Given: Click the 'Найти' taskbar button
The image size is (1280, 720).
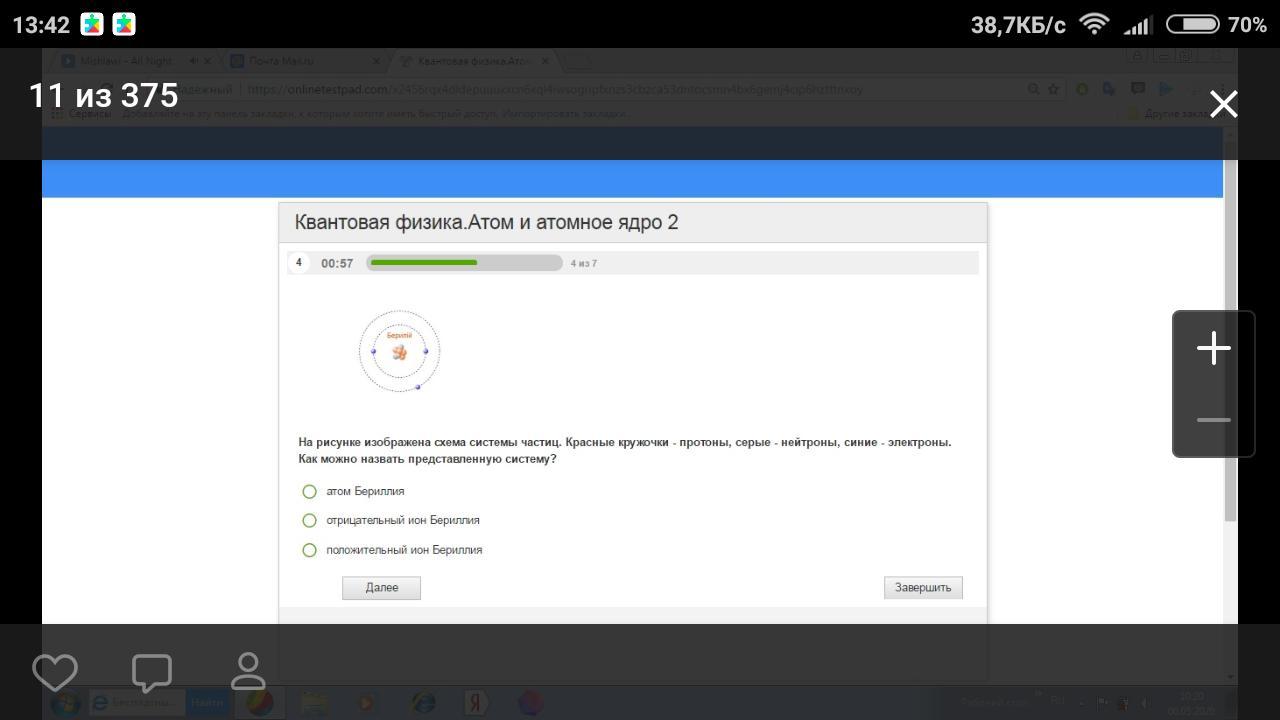Looking at the screenshot, I should click(x=207, y=703).
